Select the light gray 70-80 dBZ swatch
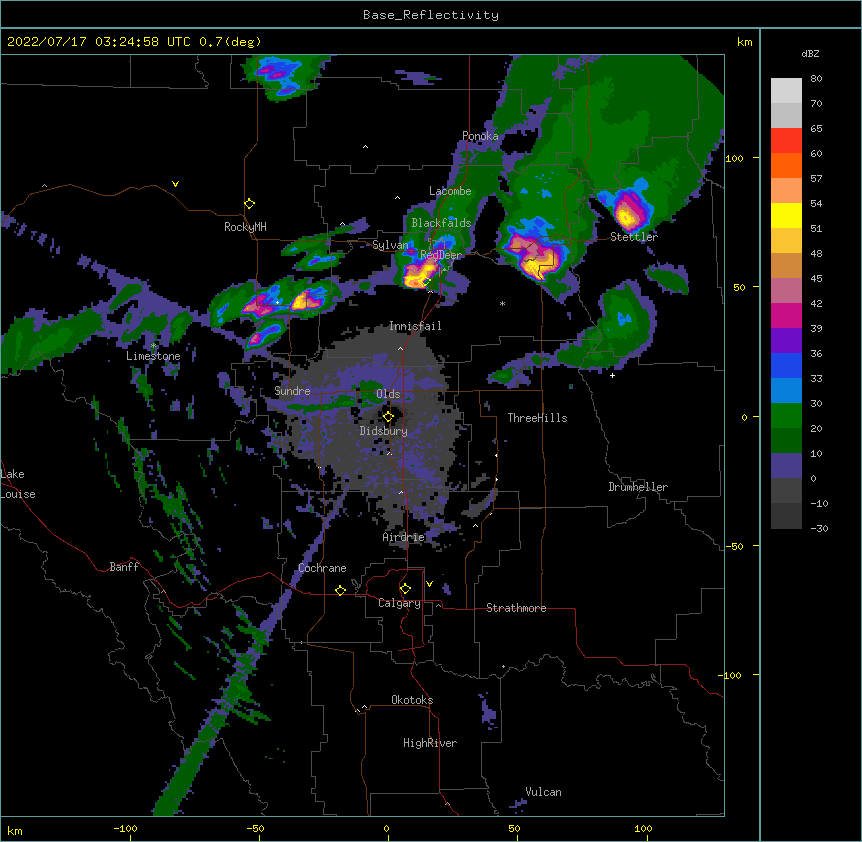 (786, 91)
